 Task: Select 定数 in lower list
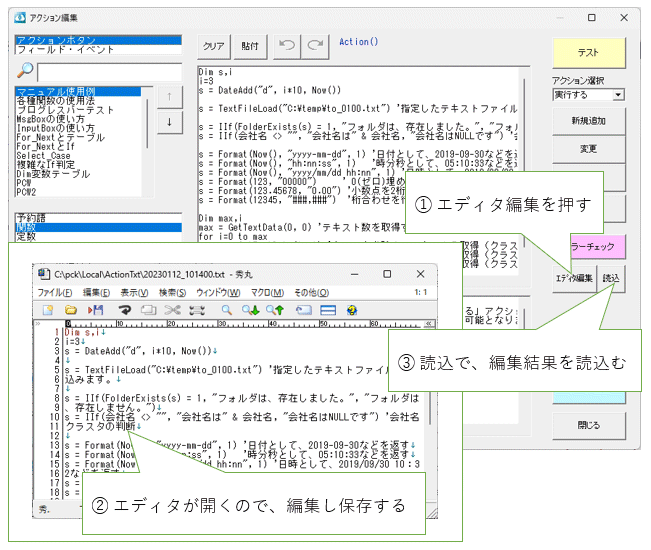coord(99,237)
